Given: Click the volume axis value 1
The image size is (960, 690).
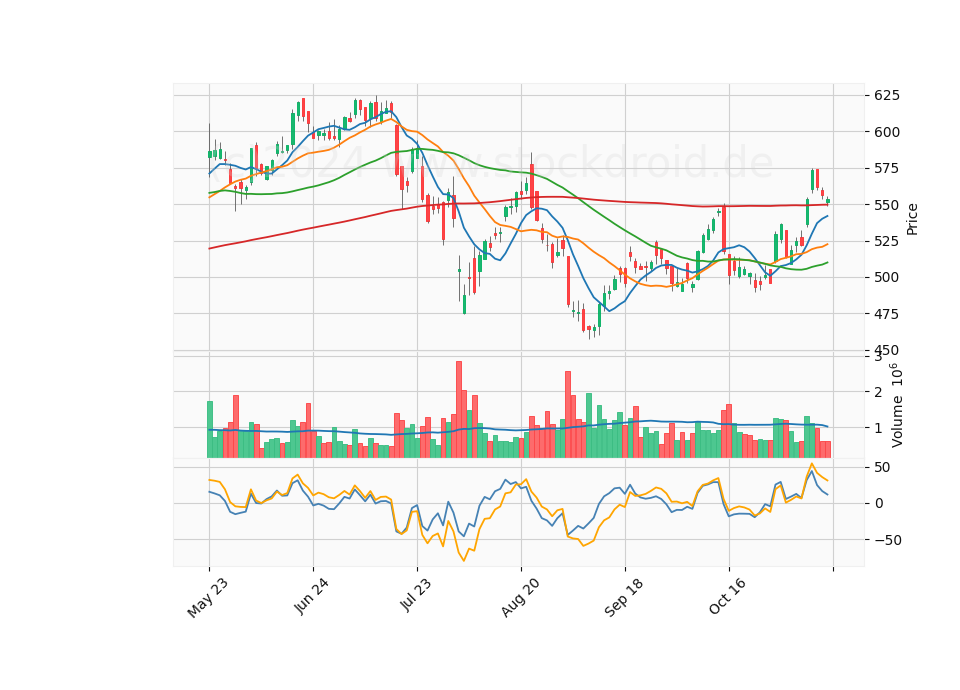Looking at the screenshot, I should pos(878,429).
